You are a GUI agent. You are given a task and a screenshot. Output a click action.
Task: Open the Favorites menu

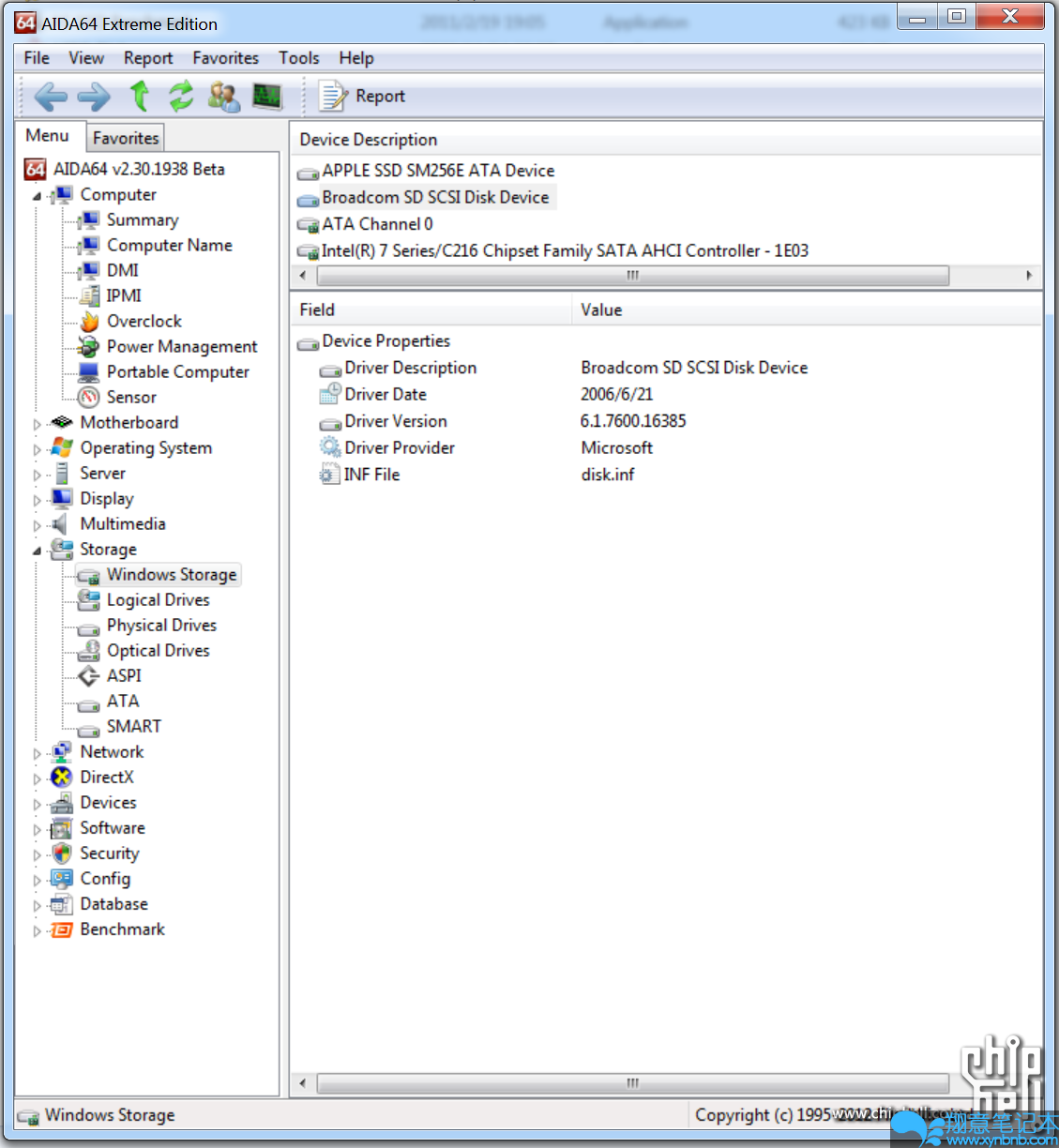click(x=226, y=58)
